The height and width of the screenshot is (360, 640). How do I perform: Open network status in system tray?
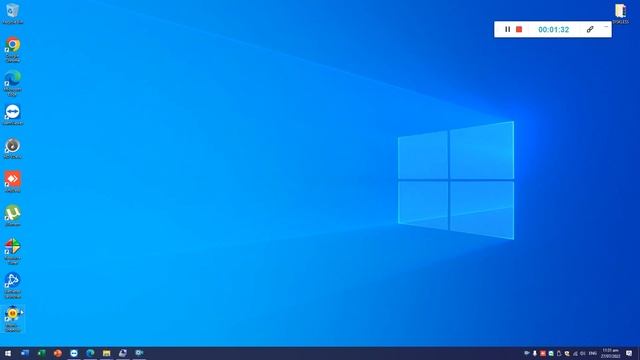click(575, 353)
